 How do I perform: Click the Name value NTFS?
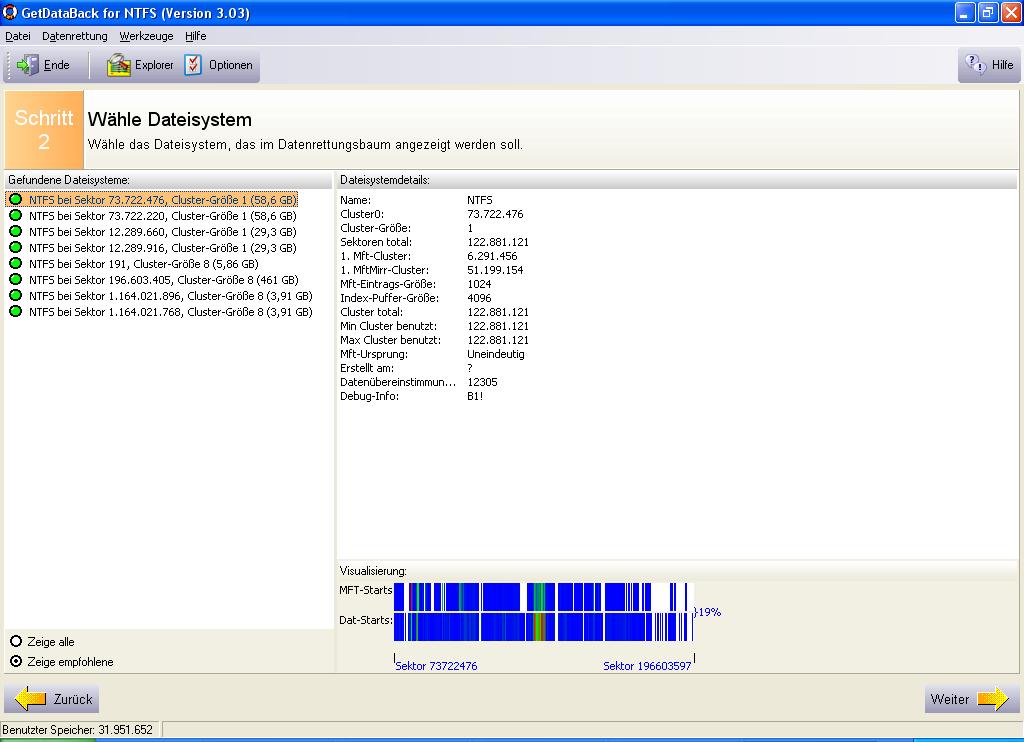pyautogui.click(x=480, y=200)
